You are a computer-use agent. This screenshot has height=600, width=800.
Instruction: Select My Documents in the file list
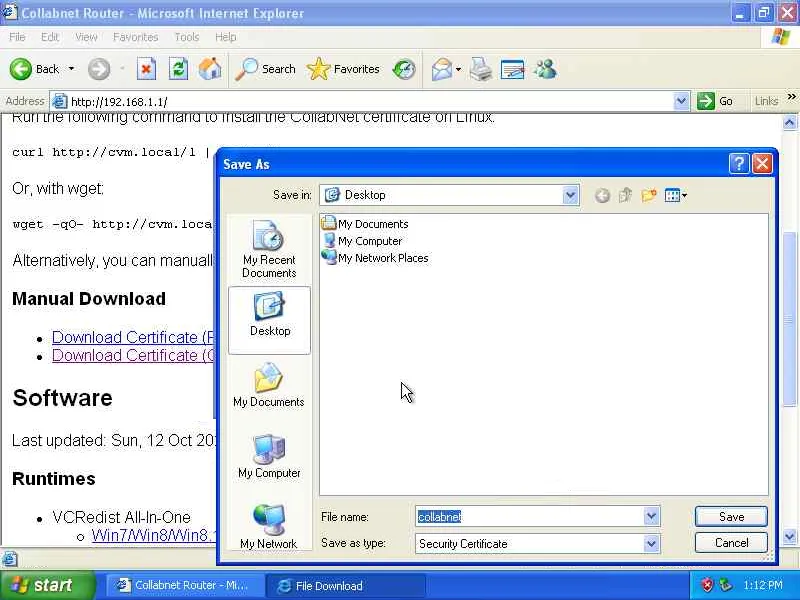[365, 223]
